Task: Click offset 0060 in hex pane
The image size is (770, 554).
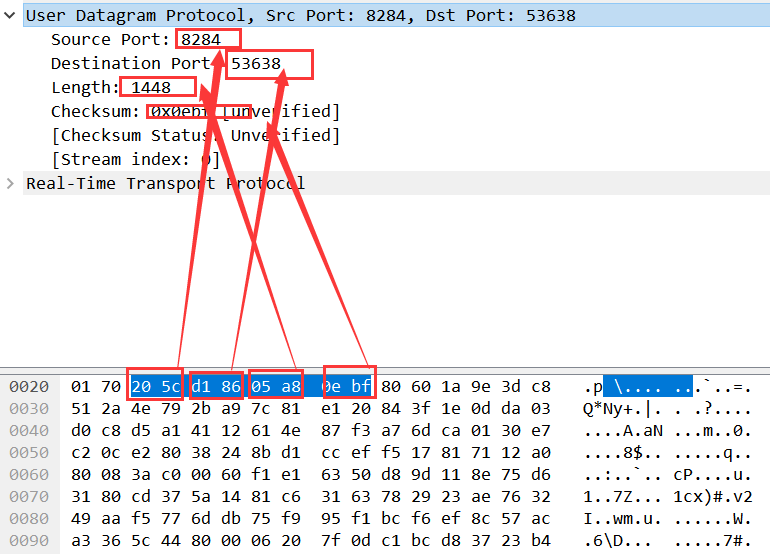Action: click(29, 474)
